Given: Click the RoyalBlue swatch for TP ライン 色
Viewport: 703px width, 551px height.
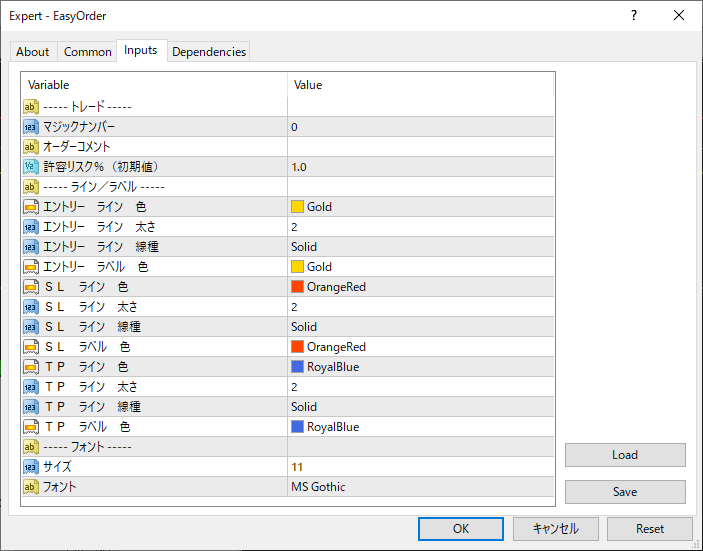Looking at the screenshot, I should (x=297, y=367).
